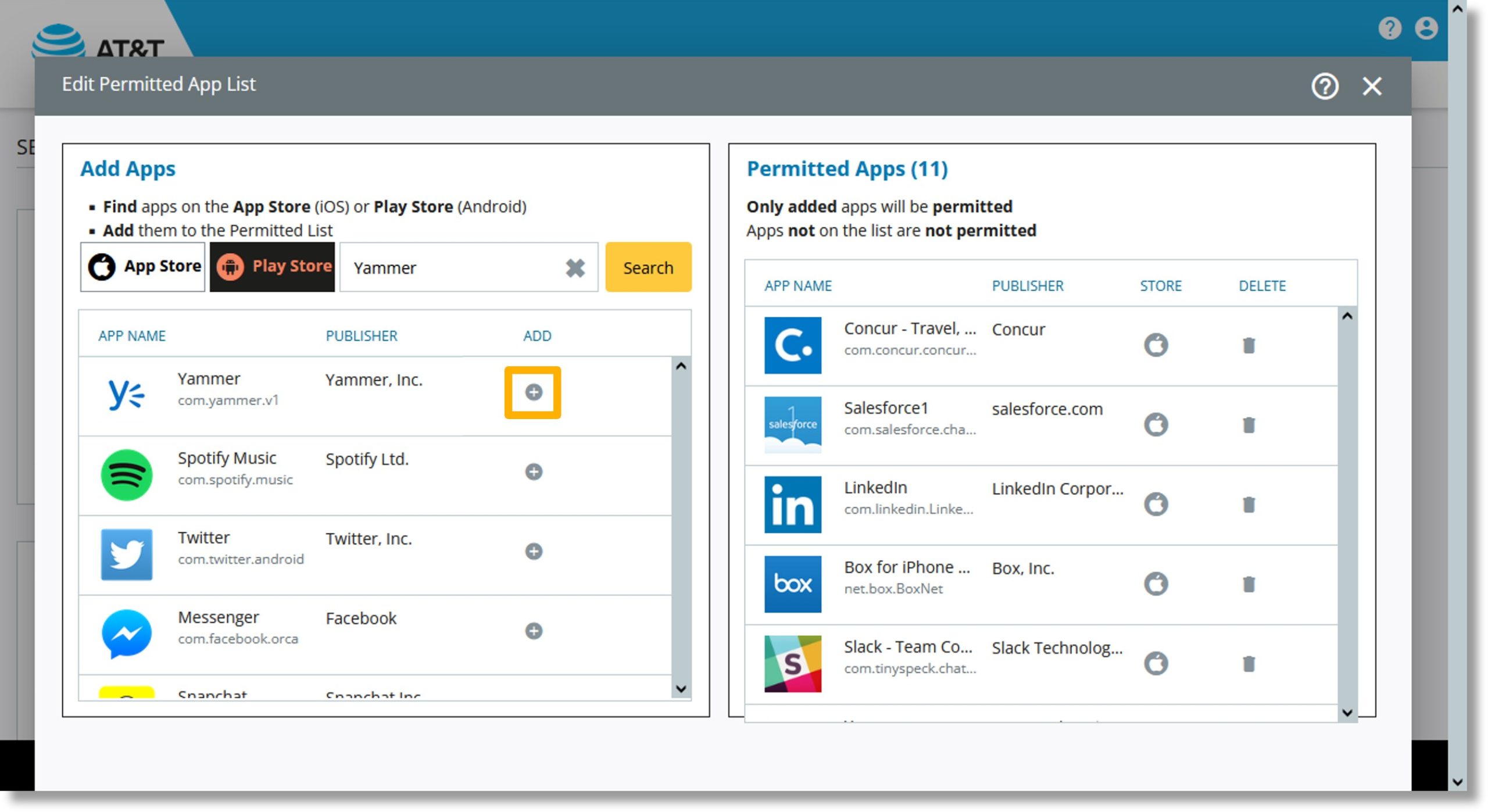Click the Box app logo

point(793,584)
